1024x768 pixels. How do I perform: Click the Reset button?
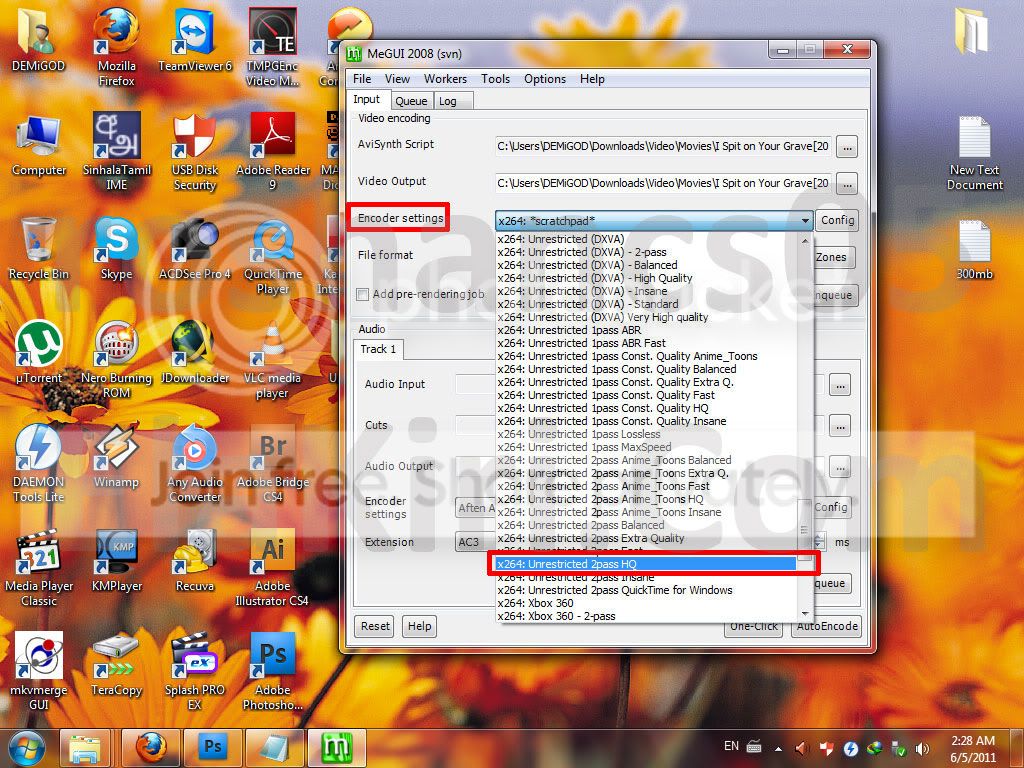click(375, 626)
